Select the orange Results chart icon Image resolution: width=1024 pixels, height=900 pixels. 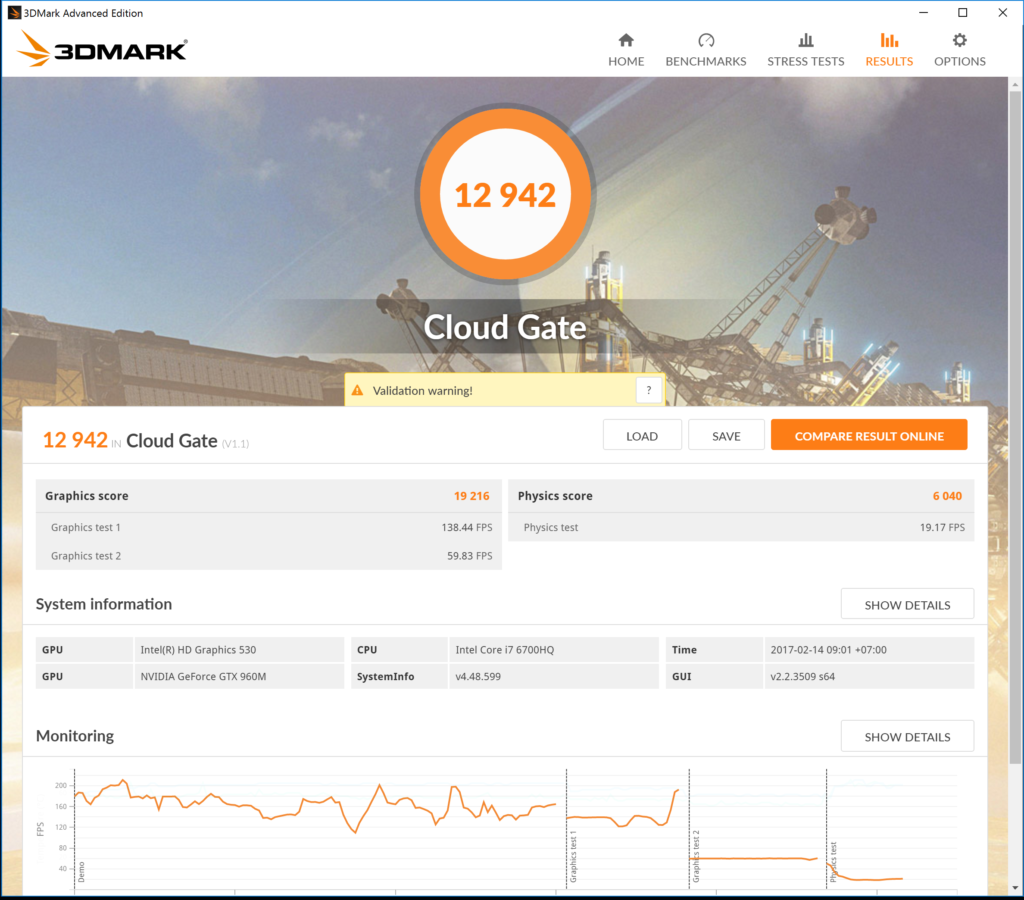pyautogui.click(x=889, y=41)
